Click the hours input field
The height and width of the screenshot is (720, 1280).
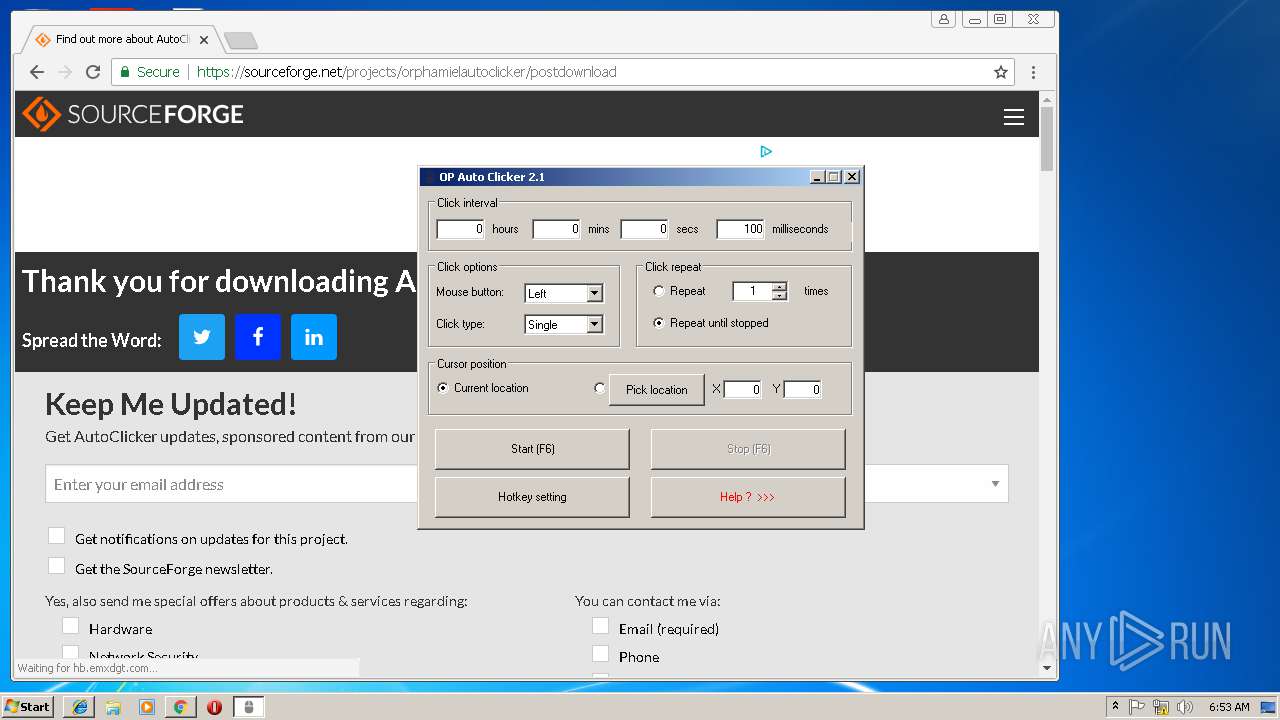click(x=460, y=229)
